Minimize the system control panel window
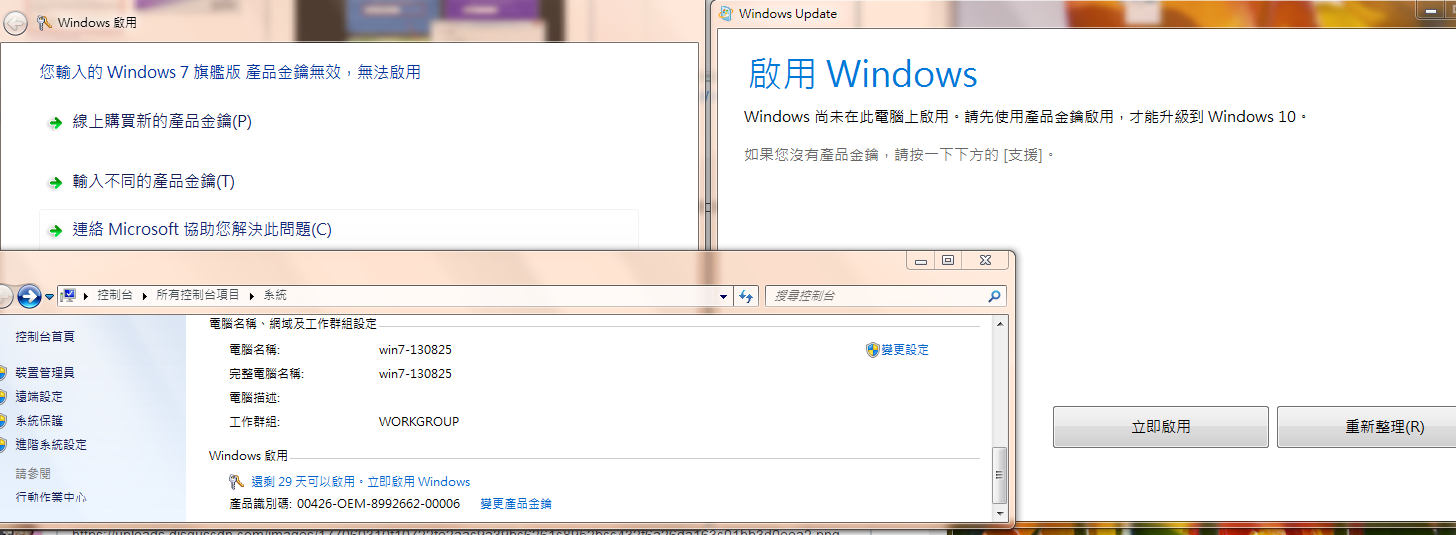The height and width of the screenshot is (535, 1456). click(x=920, y=260)
